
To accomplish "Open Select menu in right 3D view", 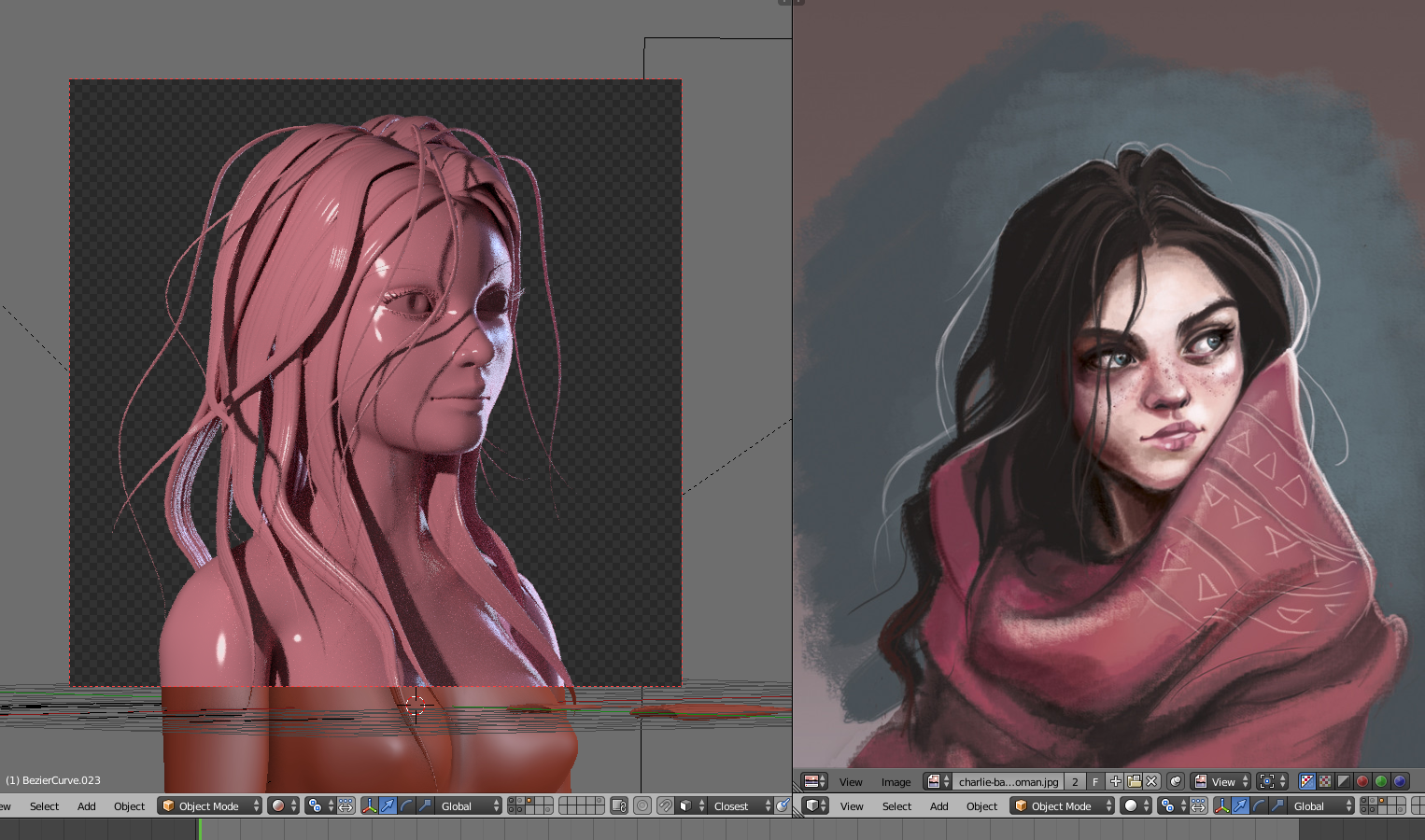I will [x=896, y=805].
